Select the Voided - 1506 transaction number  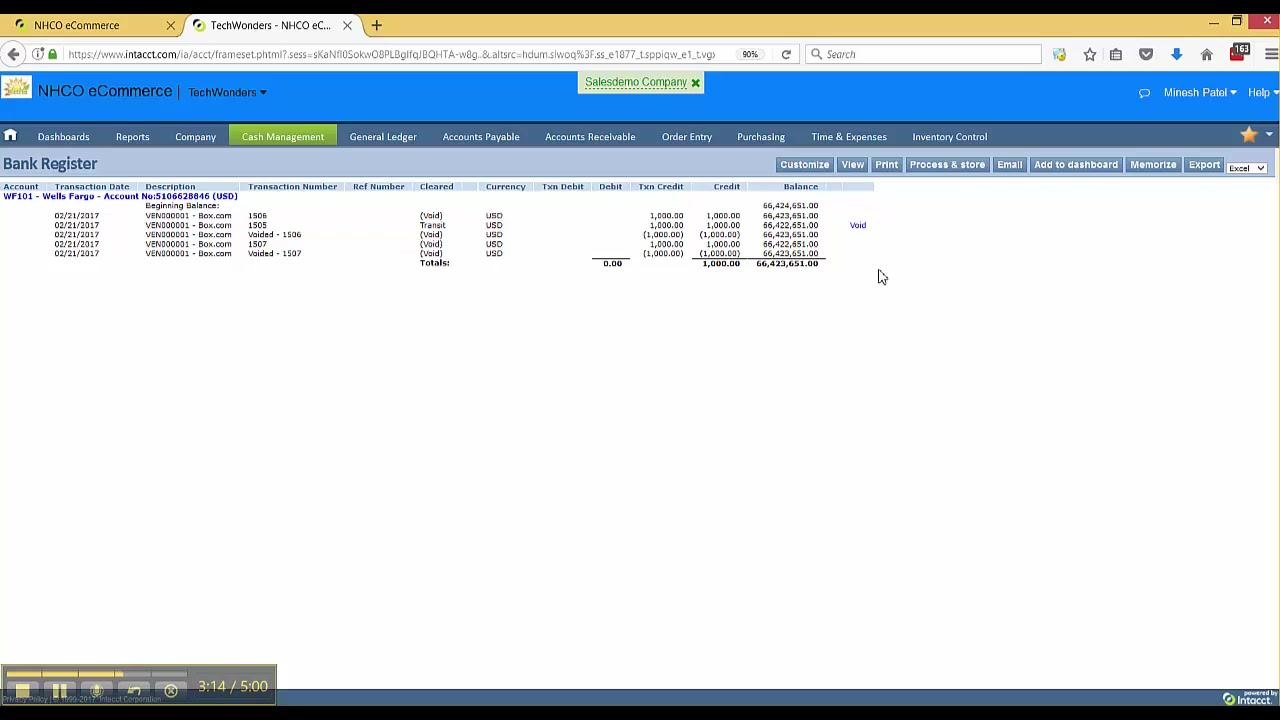(274, 235)
